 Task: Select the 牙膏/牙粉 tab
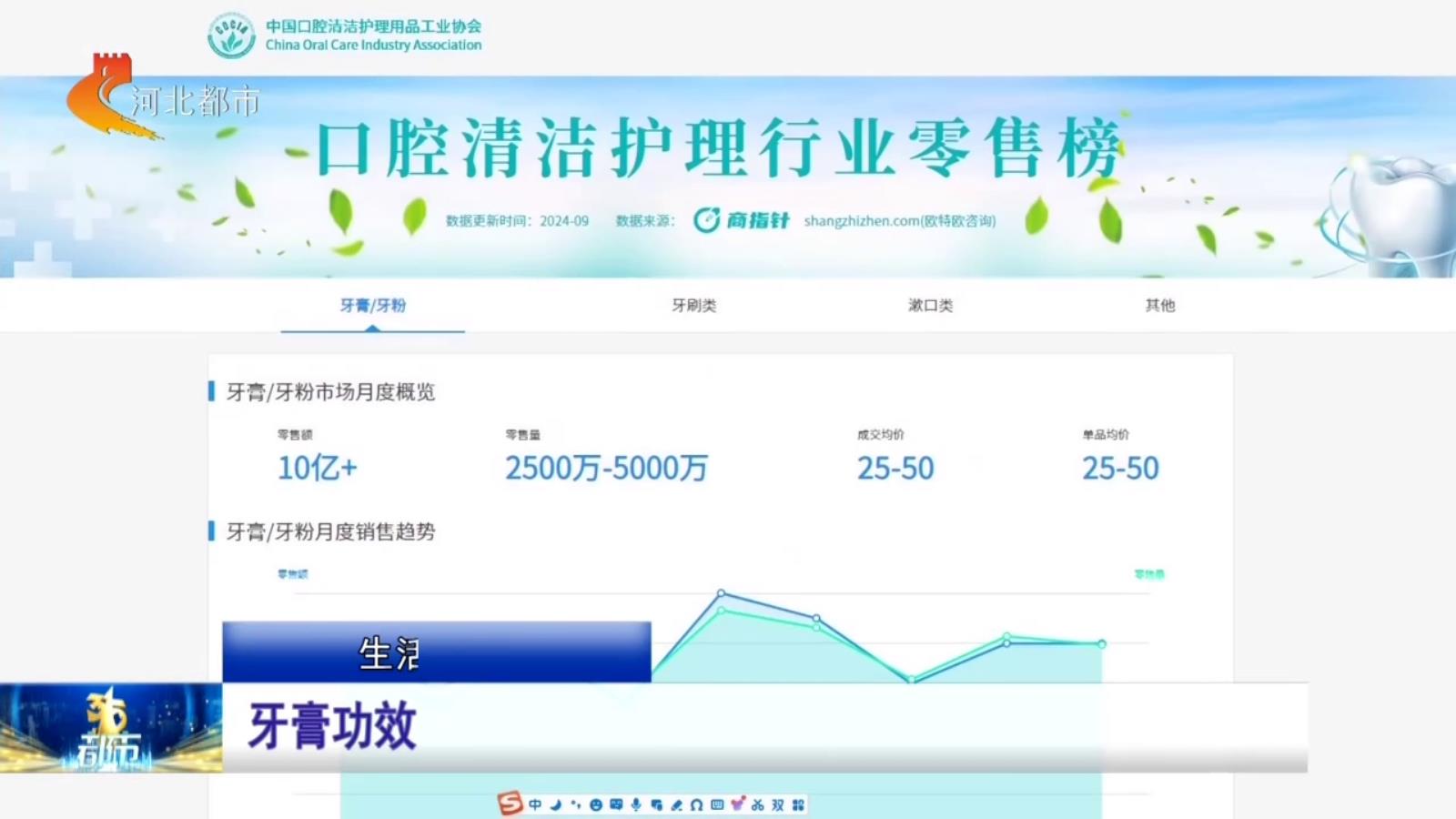coord(372,306)
